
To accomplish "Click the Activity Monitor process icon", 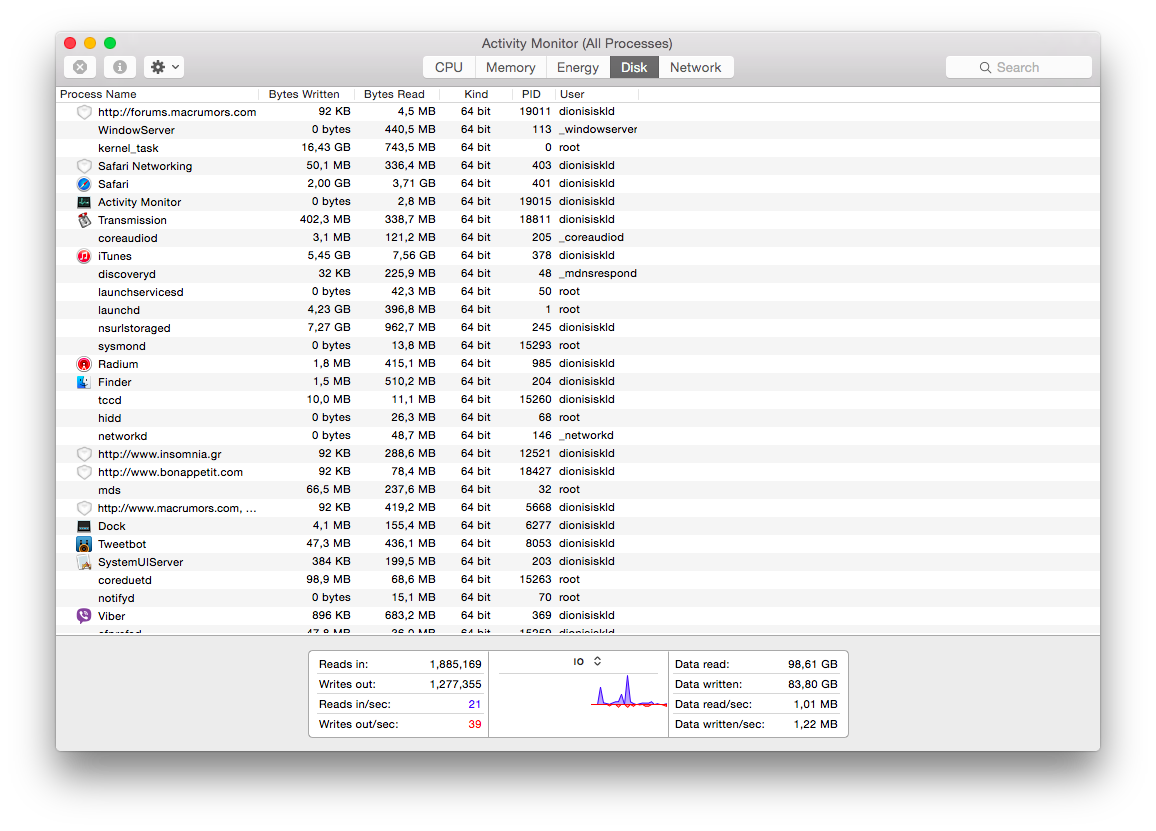I will (84, 202).
